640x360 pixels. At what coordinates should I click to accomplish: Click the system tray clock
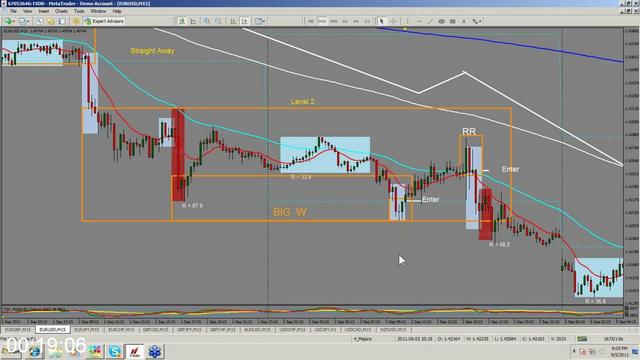(620, 351)
